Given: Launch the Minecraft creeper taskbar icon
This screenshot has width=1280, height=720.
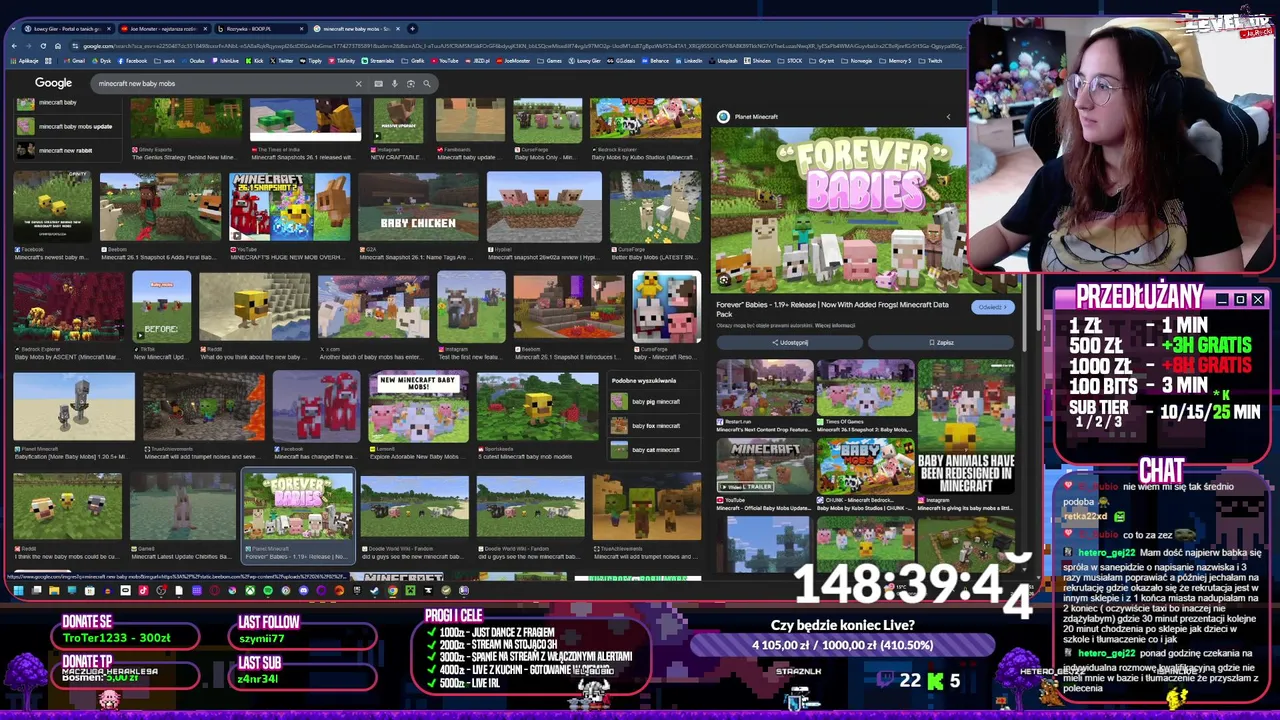Looking at the screenshot, I should coord(410,591).
